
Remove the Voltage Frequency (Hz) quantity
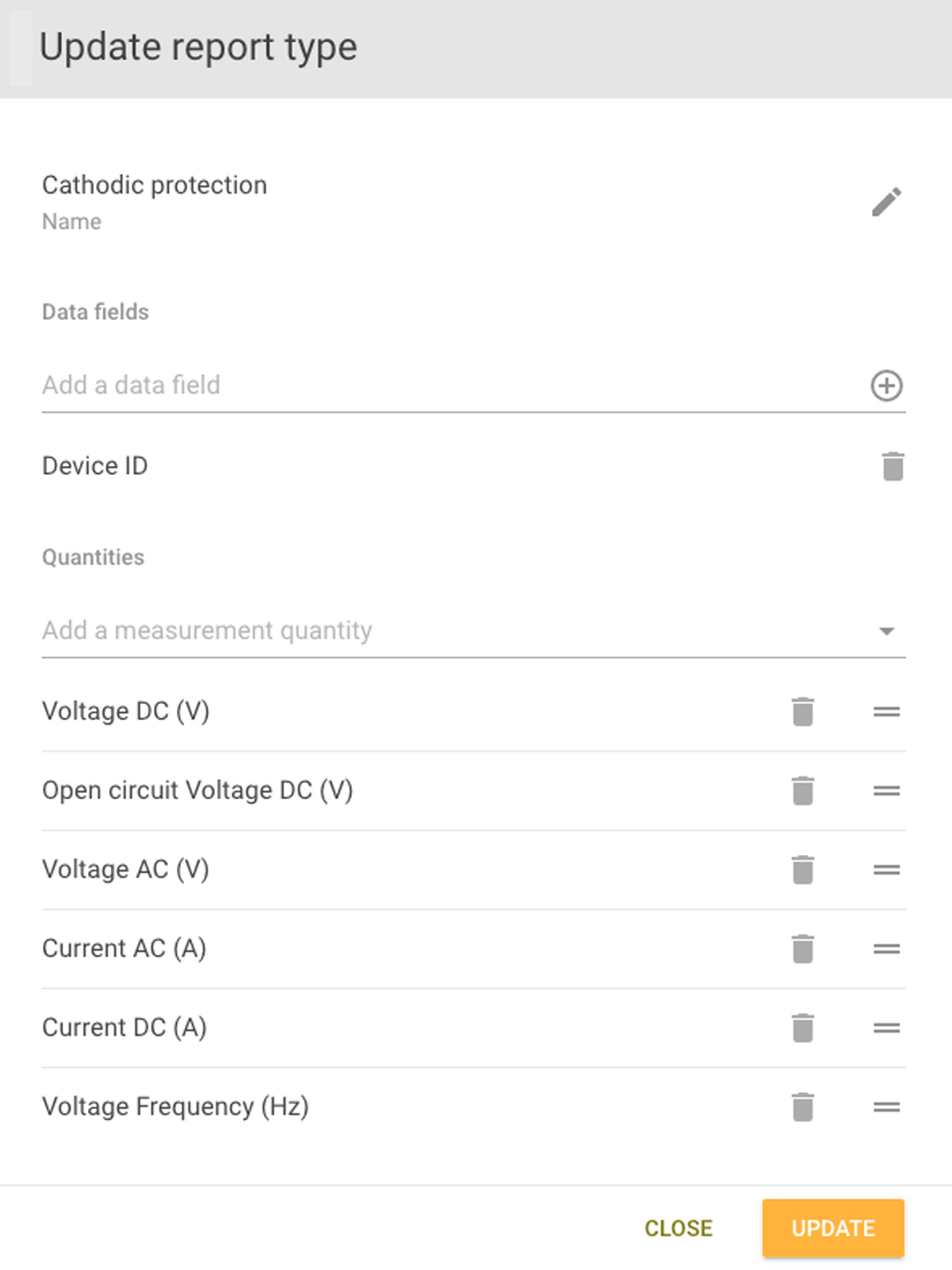point(803,1107)
